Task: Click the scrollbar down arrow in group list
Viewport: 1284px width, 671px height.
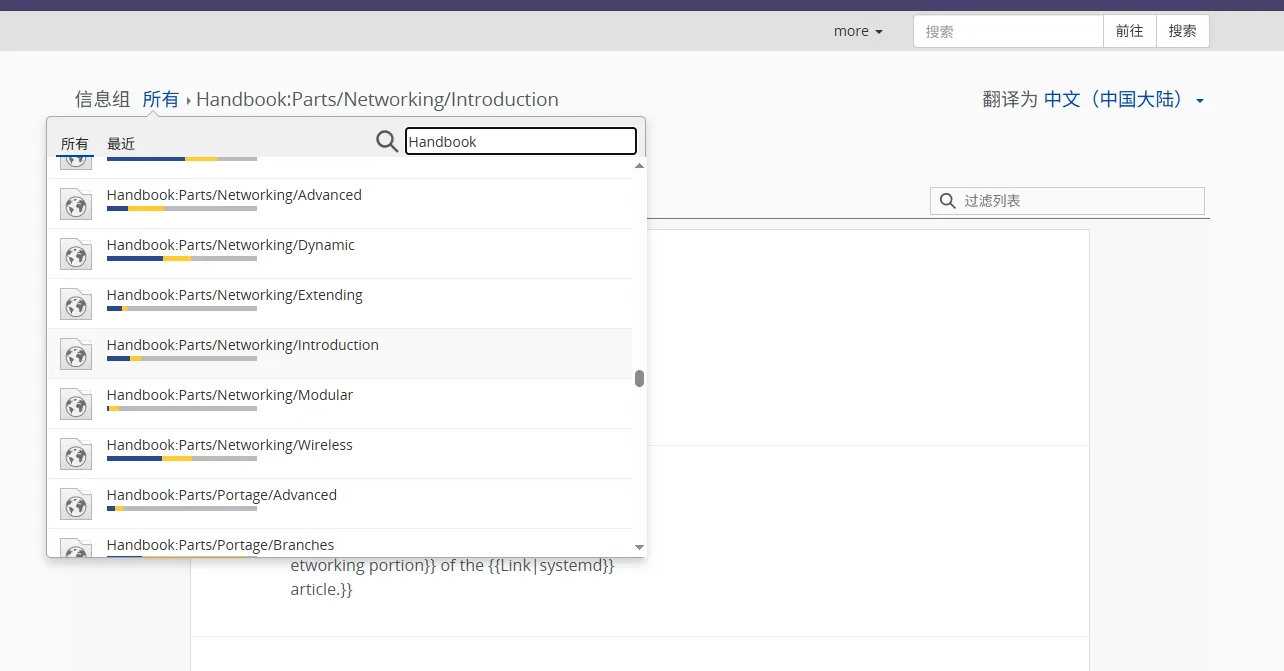Action: (640, 548)
